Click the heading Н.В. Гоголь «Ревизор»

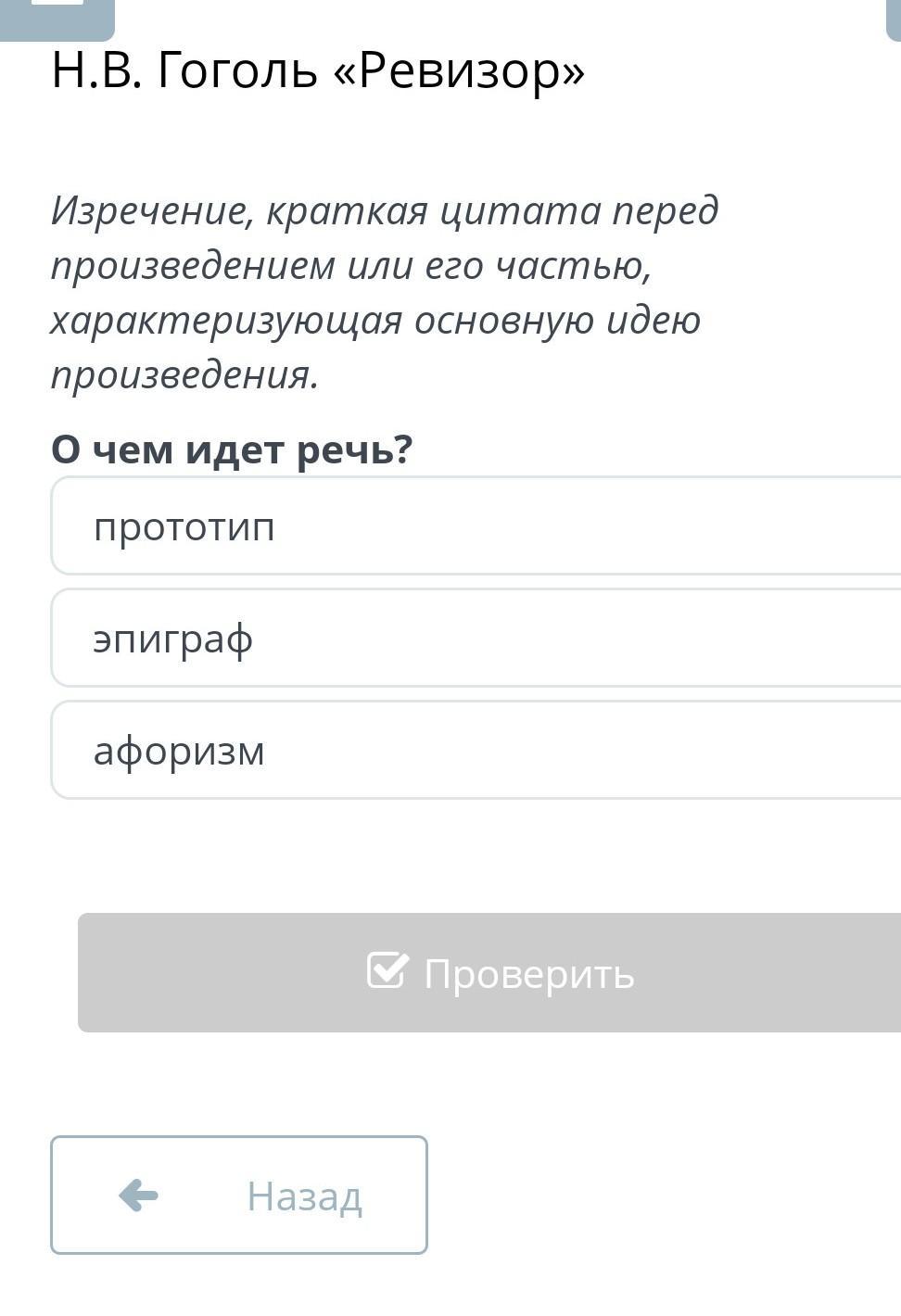point(318,70)
